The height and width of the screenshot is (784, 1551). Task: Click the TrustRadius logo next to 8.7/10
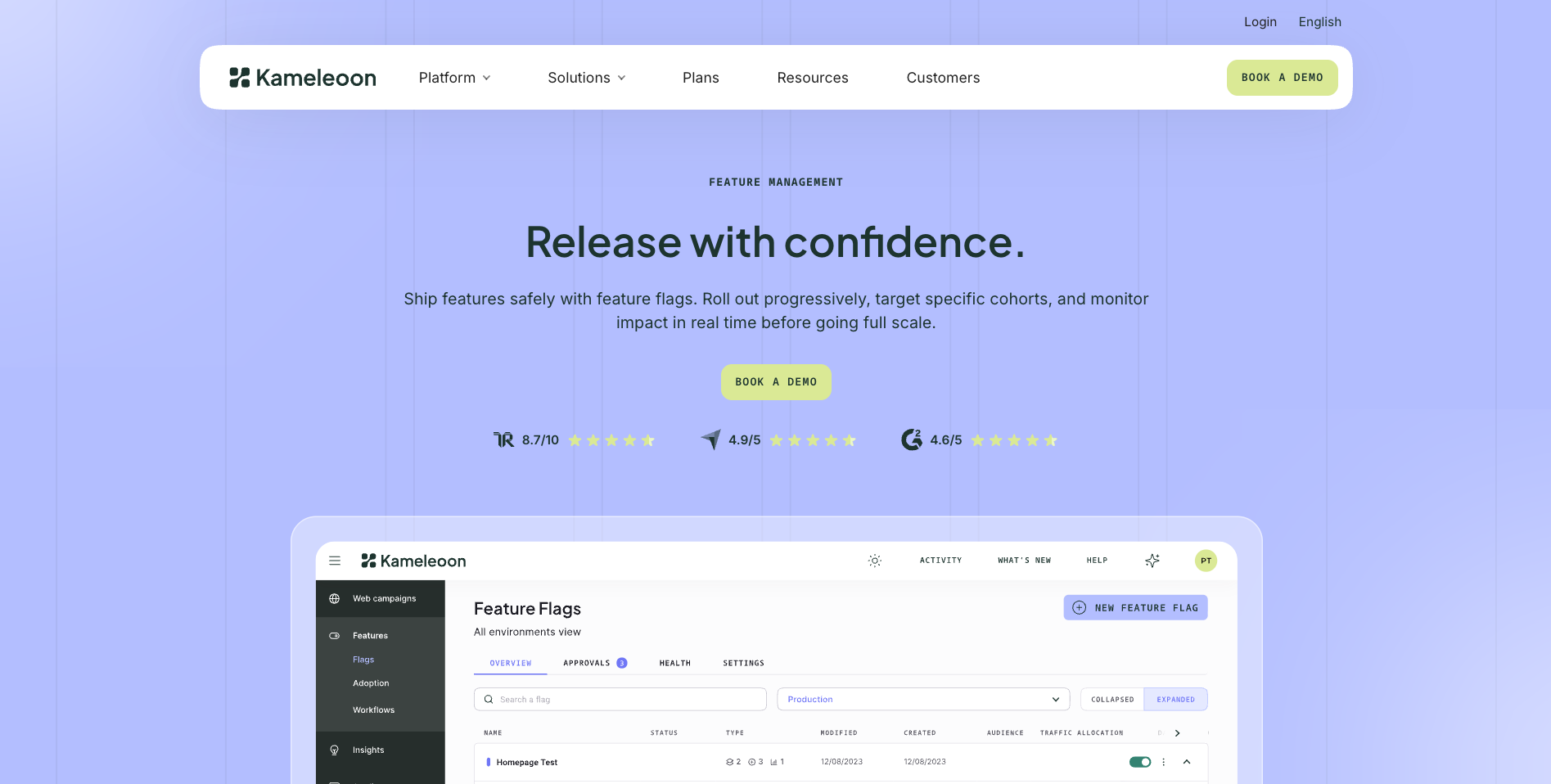pyautogui.click(x=503, y=440)
